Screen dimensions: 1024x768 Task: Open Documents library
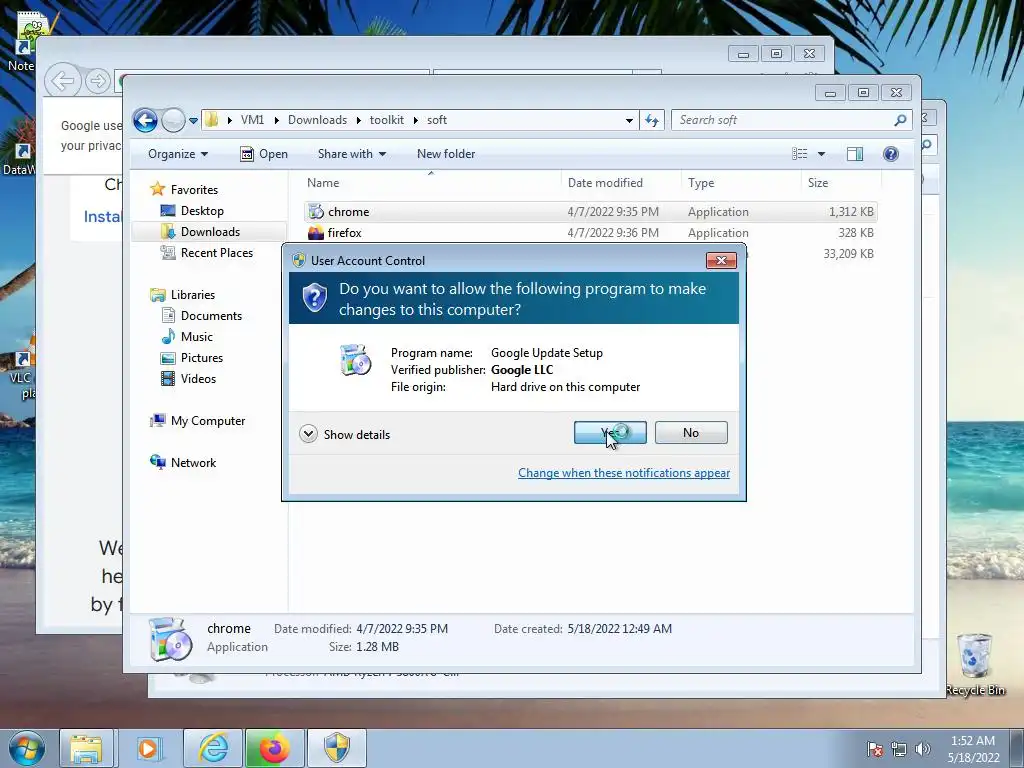(202, 315)
